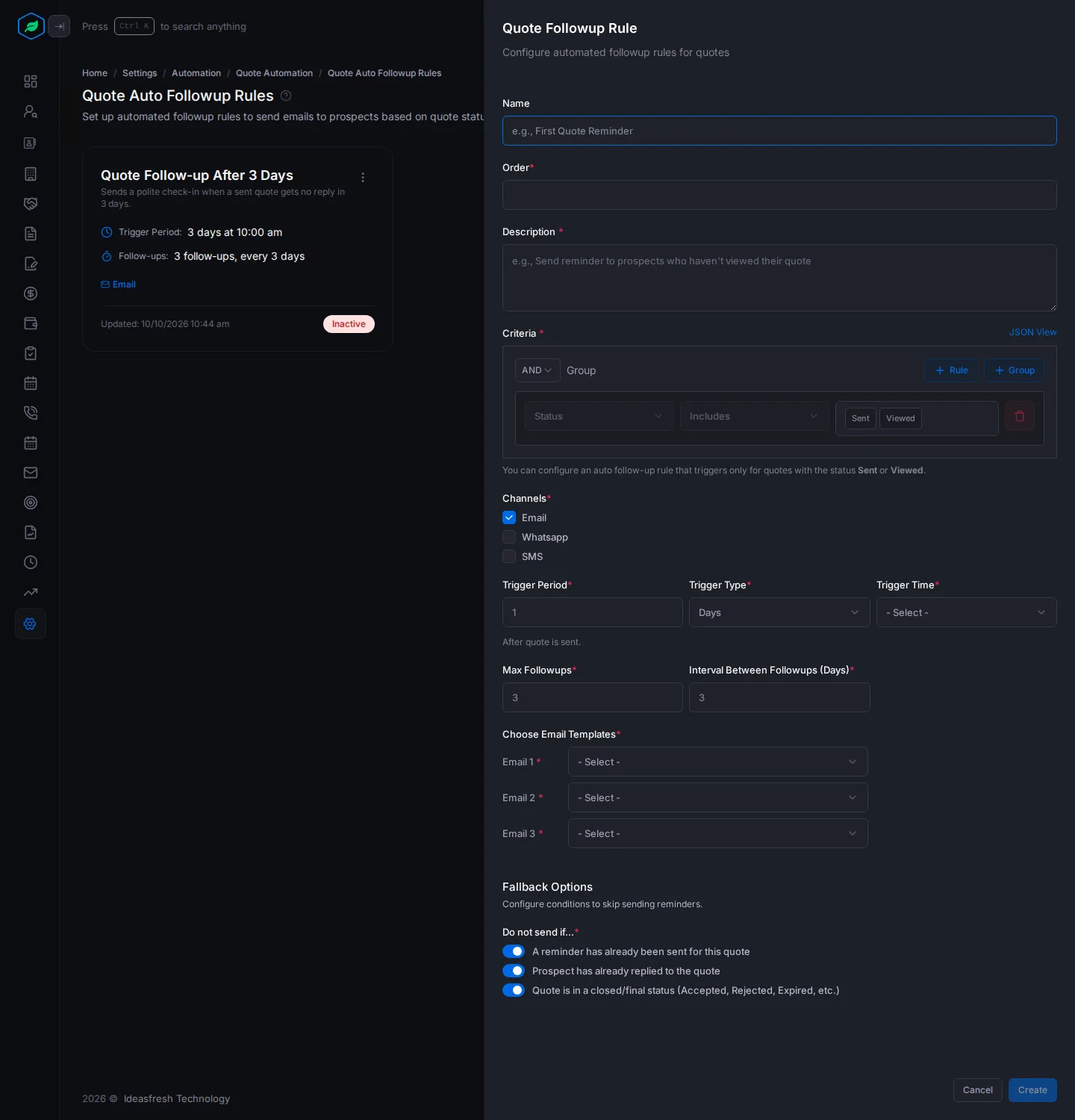The image size is (1075, 1120).
Task: Open the phone calls icon in sidebar
Action: point(31,413)
